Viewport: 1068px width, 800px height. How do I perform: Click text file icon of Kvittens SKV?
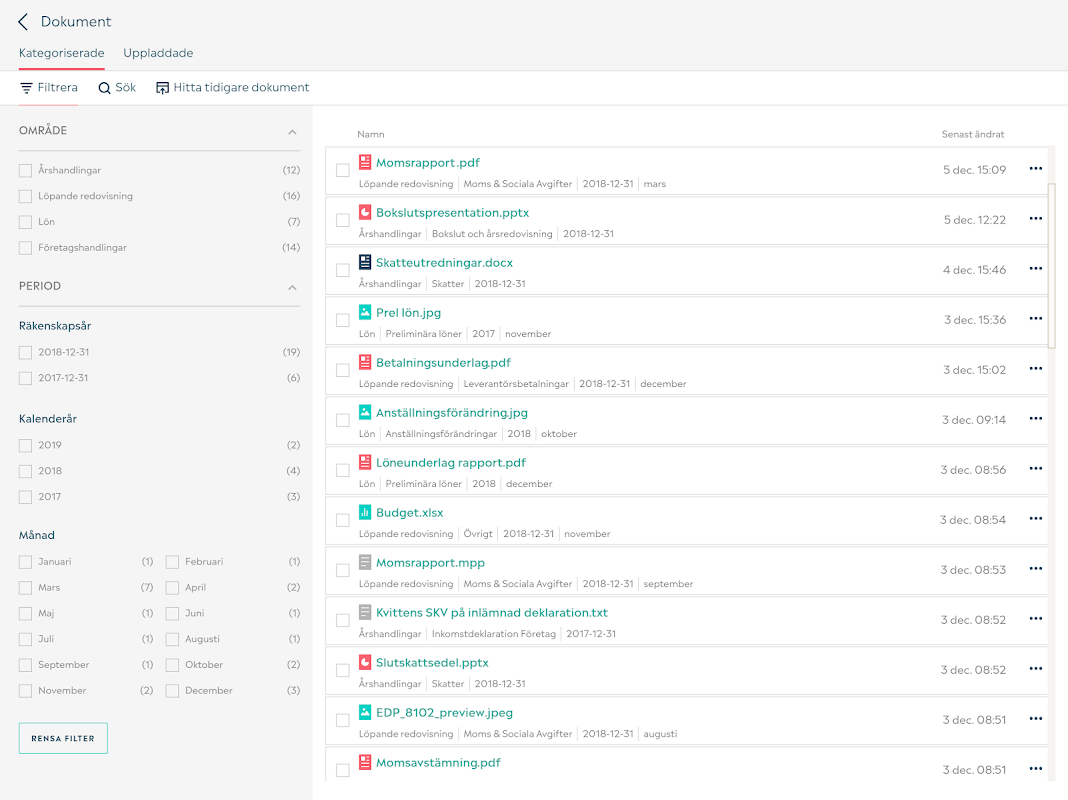pos(365,612)
